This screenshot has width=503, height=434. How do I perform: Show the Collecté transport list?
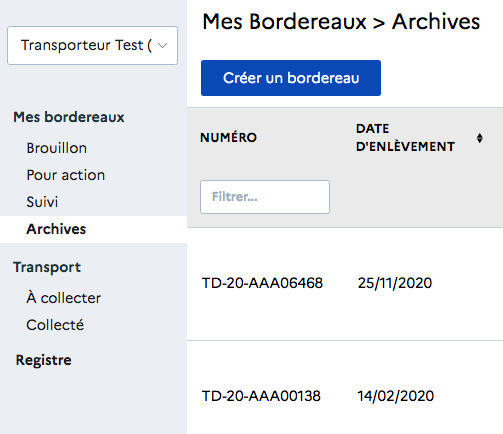click(55, 325)
